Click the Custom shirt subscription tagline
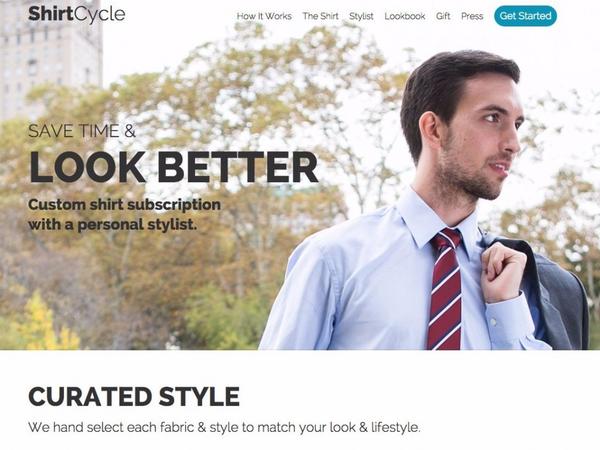The image size is (600, 450). 124,215
